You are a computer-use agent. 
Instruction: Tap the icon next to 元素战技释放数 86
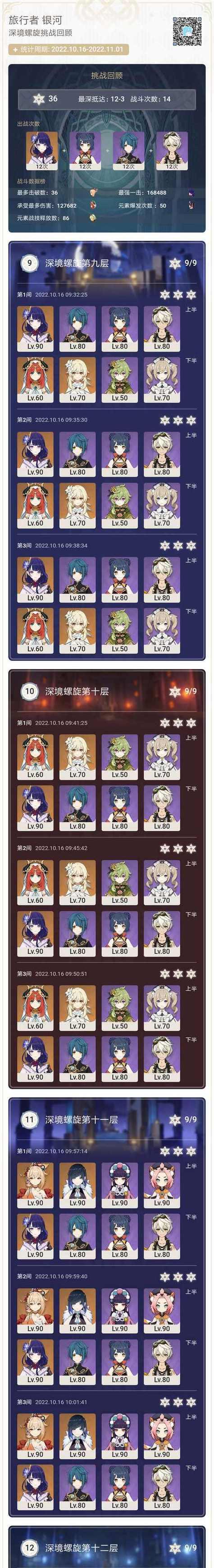coord(93,218)
